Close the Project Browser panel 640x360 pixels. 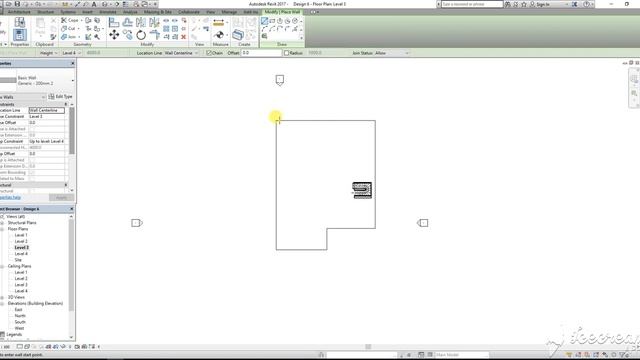[x=72, y=209]
